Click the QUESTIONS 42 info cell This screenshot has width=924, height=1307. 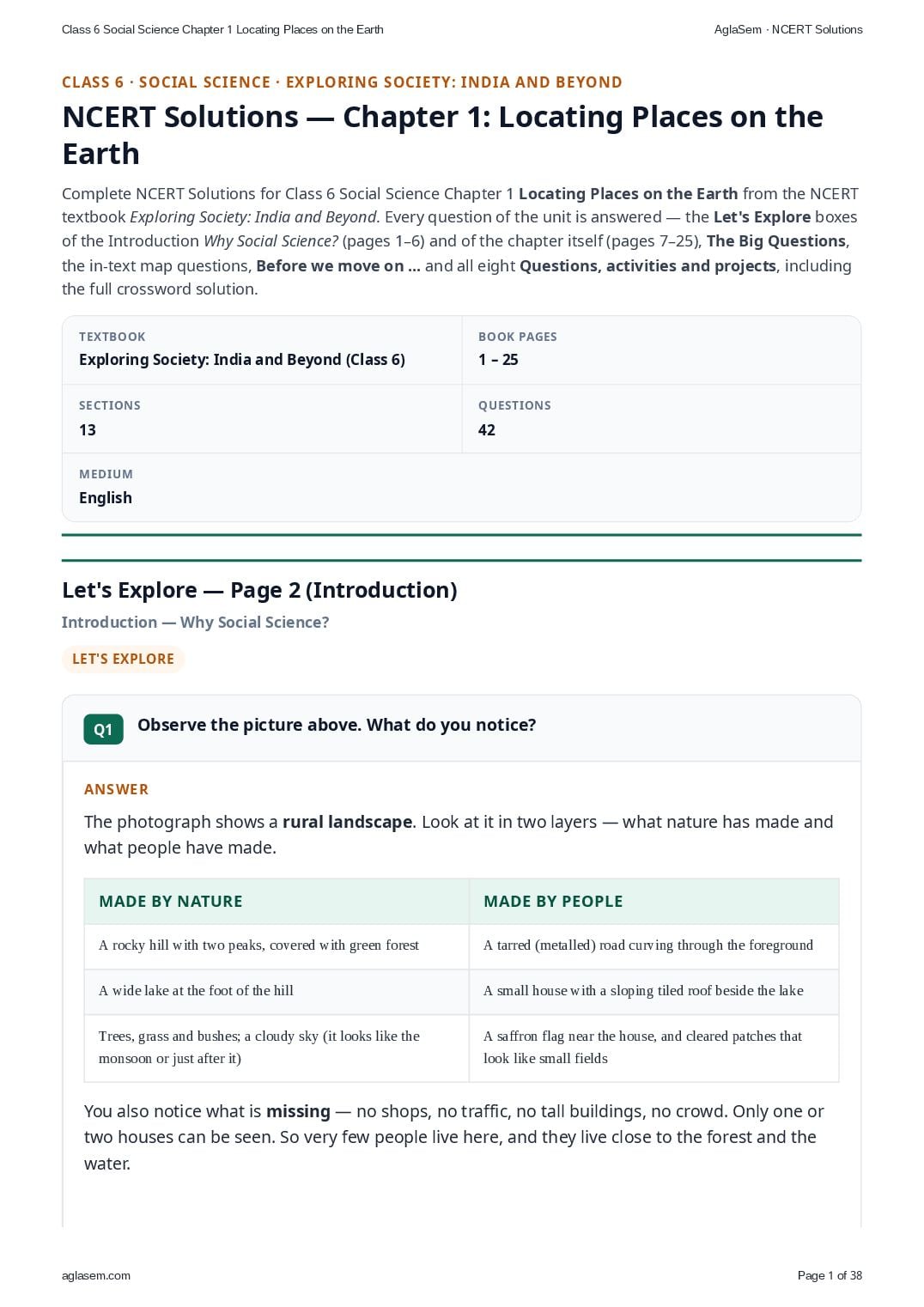[x=661, y=418]
